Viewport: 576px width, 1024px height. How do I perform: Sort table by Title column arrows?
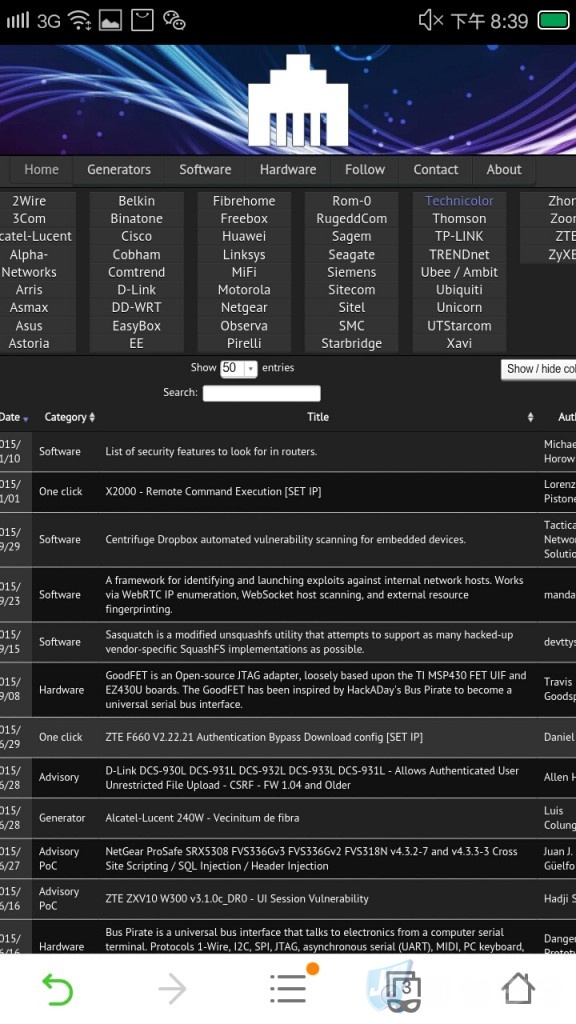pos(530,417)
